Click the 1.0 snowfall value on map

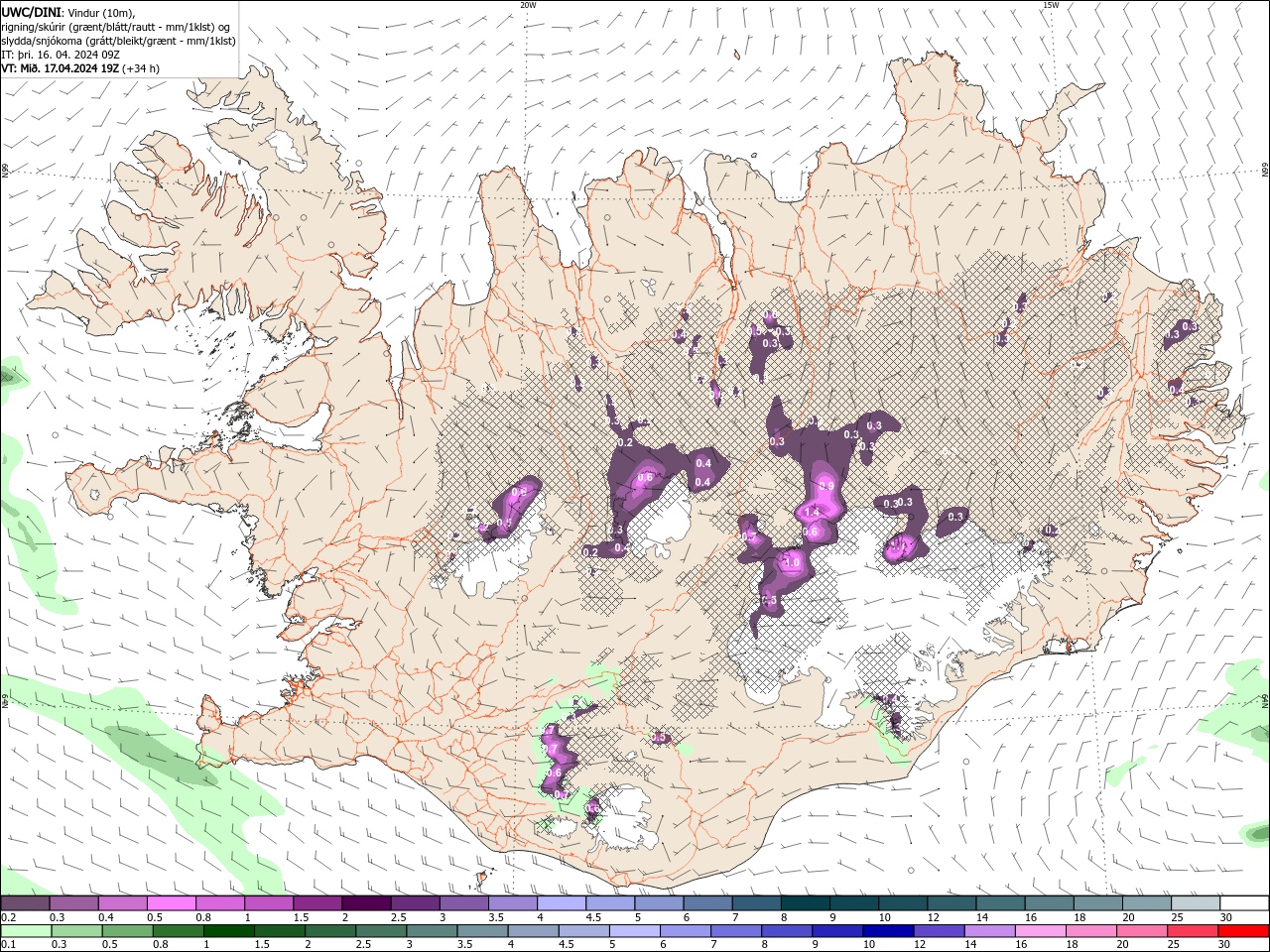pyautogui.click(x=792, y=562)
